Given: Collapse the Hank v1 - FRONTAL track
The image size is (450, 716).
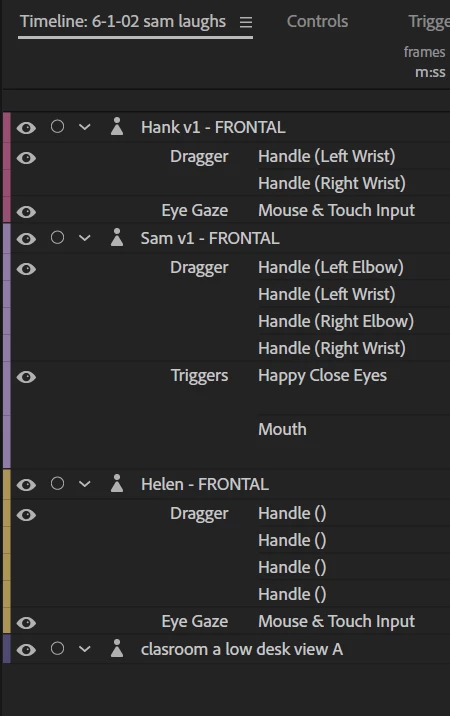Looking at the screenshot, I should [x=85, y=127].
